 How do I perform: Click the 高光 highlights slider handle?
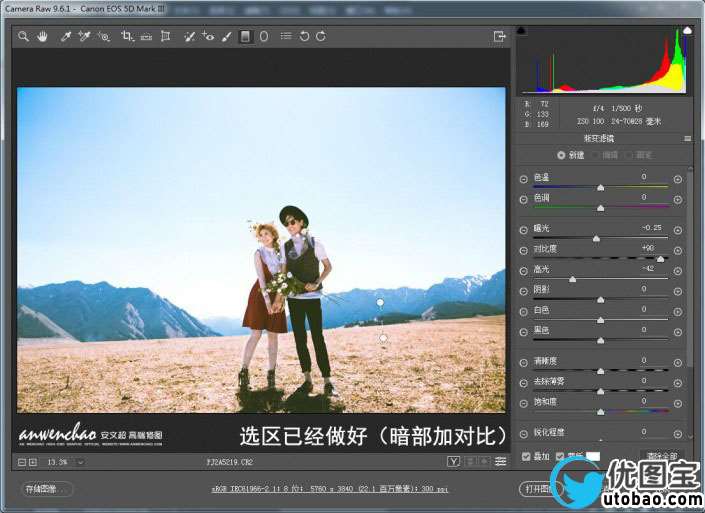[x=573, y=279]
